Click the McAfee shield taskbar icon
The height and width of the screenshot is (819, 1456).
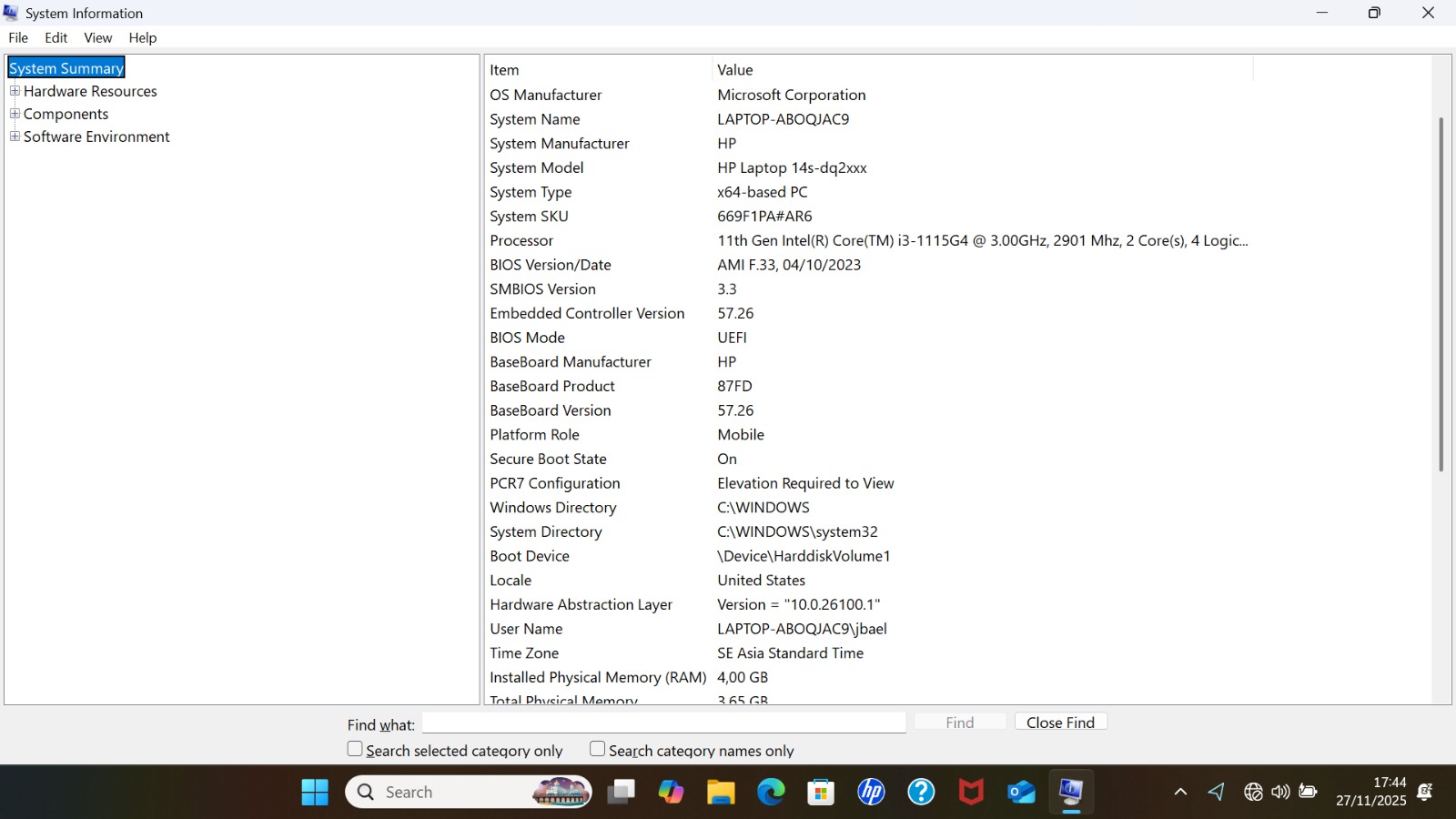(x=971, y=792)
